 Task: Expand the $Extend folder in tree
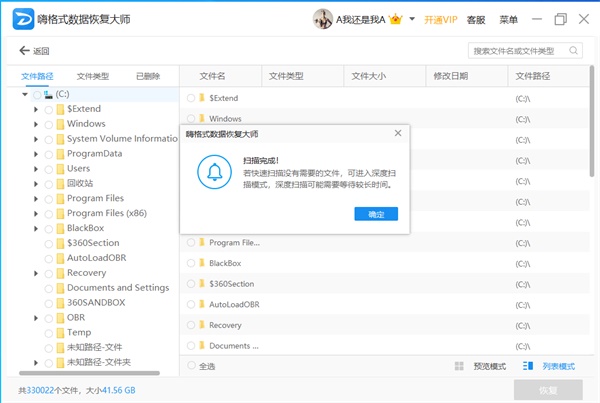[36, 109]
